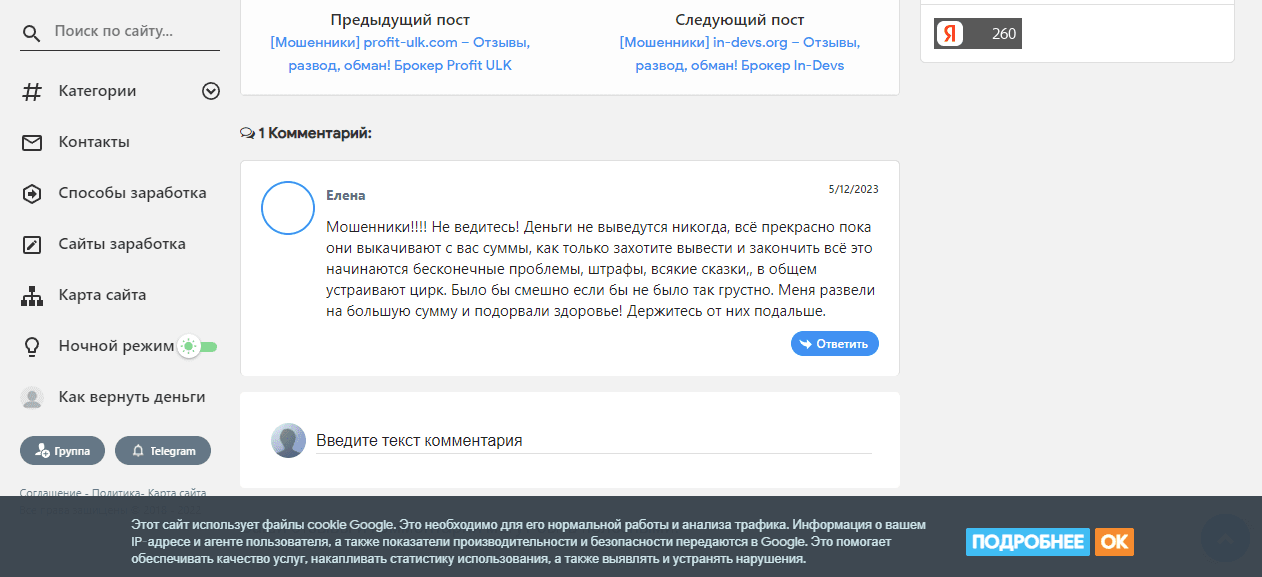Click the search magnifier icon
The height and width of the screenshot is (577, 1262).
click(x=32, y=33)
